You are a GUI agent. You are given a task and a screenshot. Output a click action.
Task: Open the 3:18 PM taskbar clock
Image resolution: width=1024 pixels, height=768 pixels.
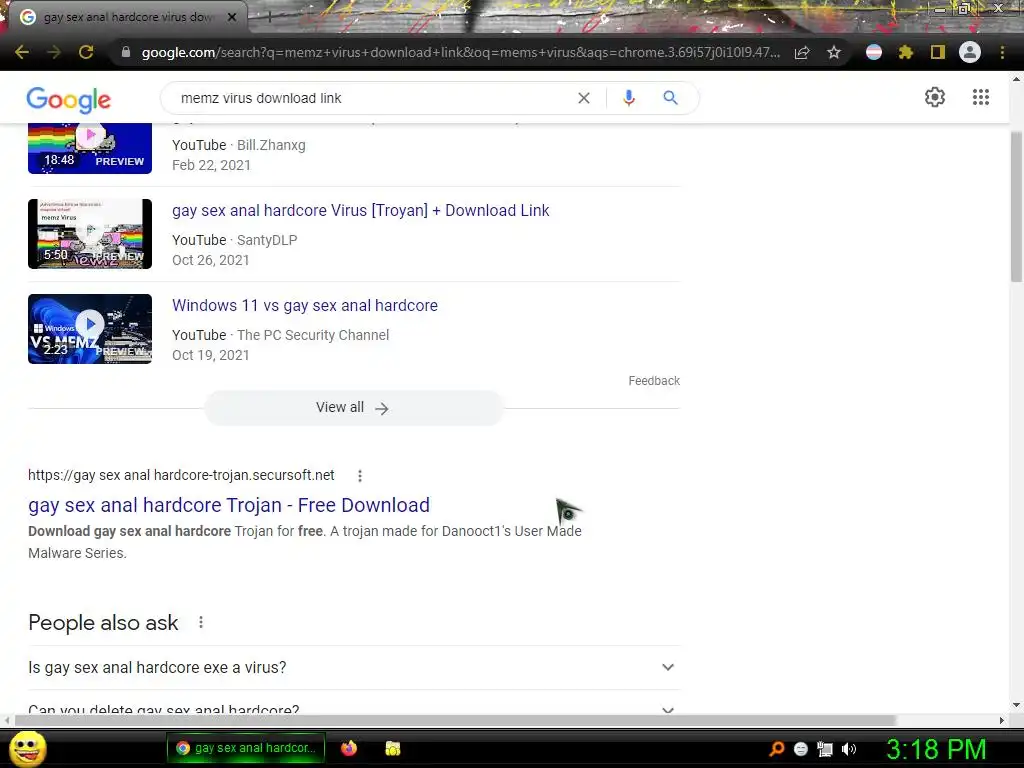pyautogui.click(x=935, y=749)
